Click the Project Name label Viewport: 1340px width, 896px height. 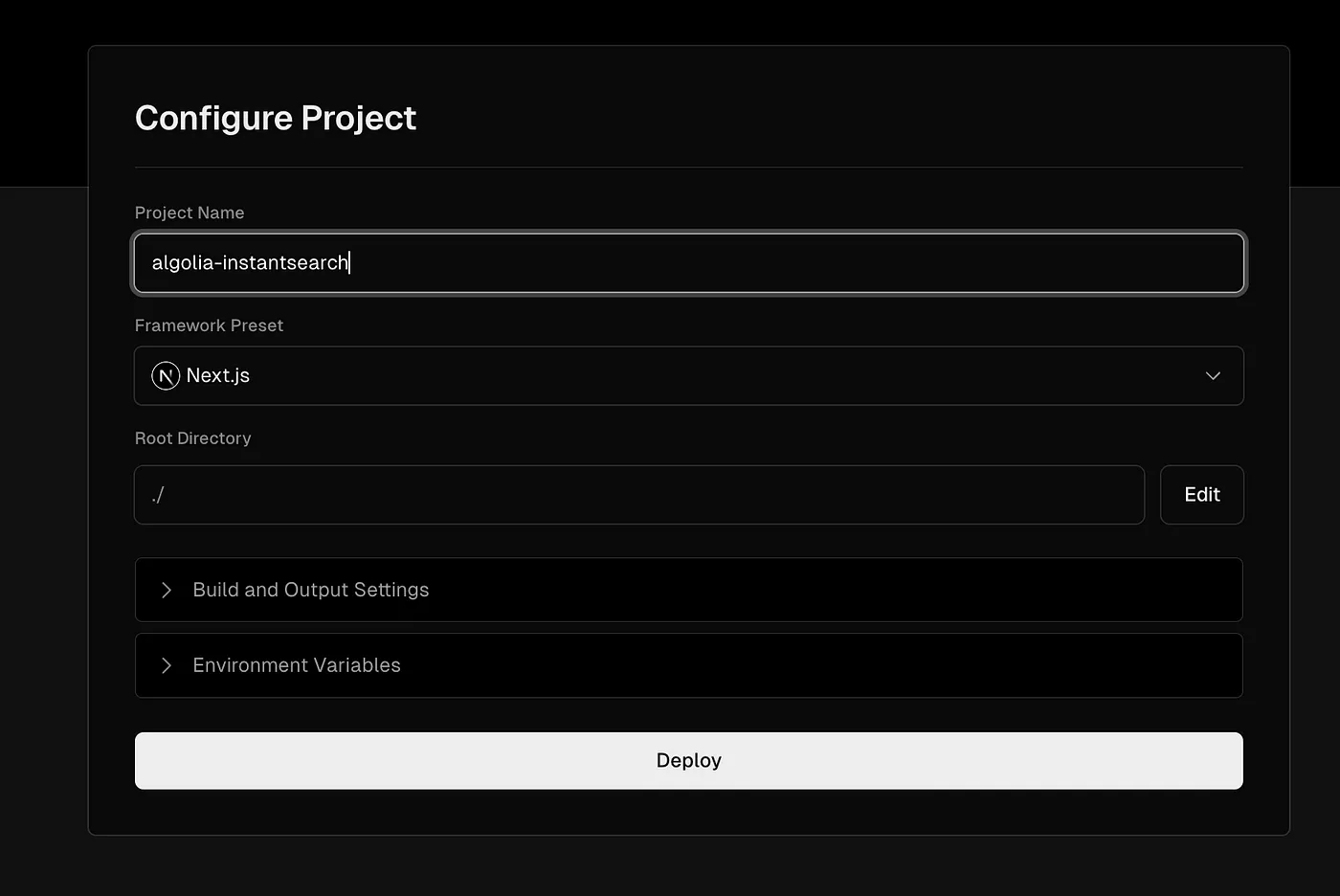point(190,213)
